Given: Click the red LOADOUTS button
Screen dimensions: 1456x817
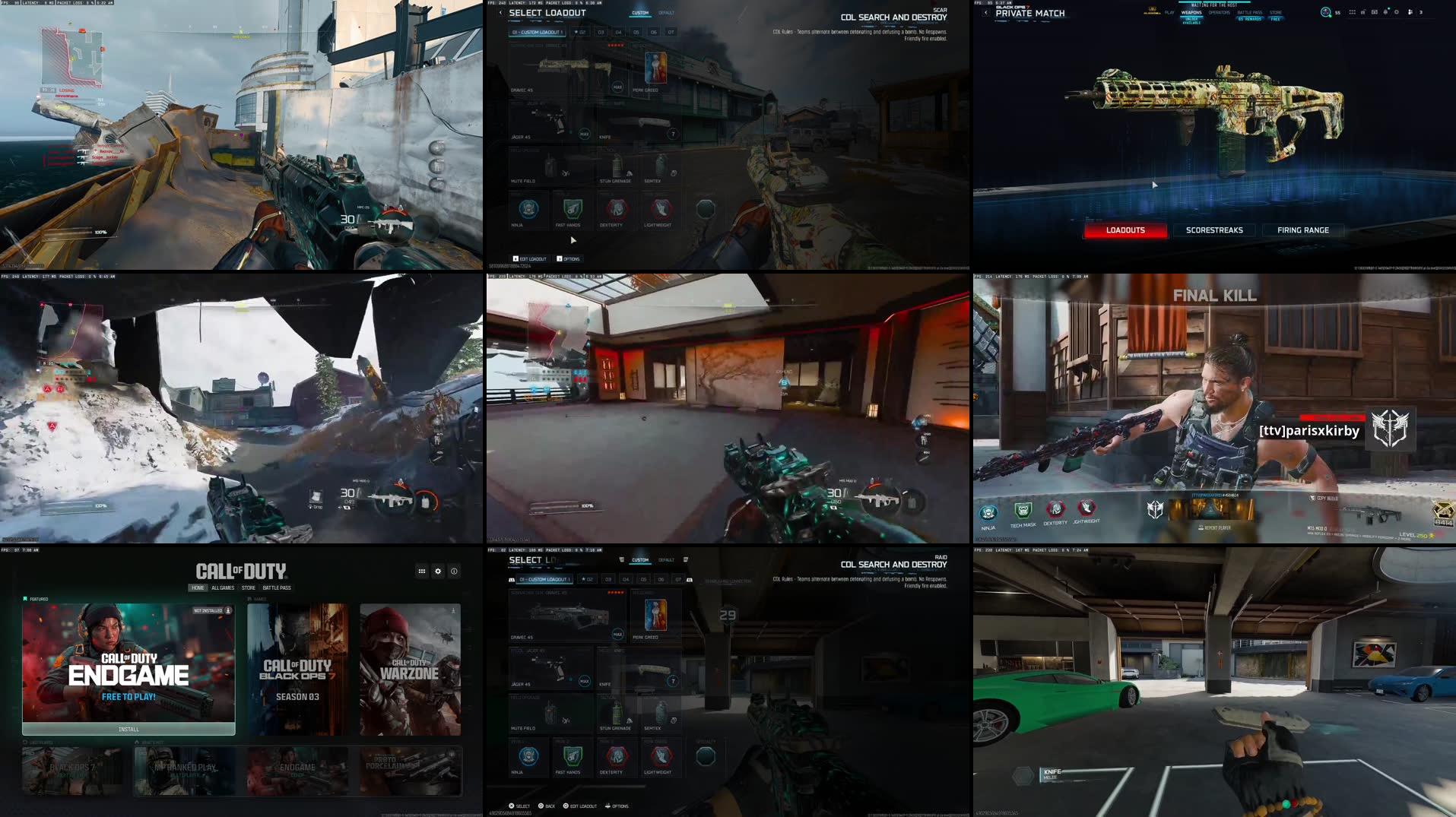Looking at the screenshot, I should point(1125,230).
